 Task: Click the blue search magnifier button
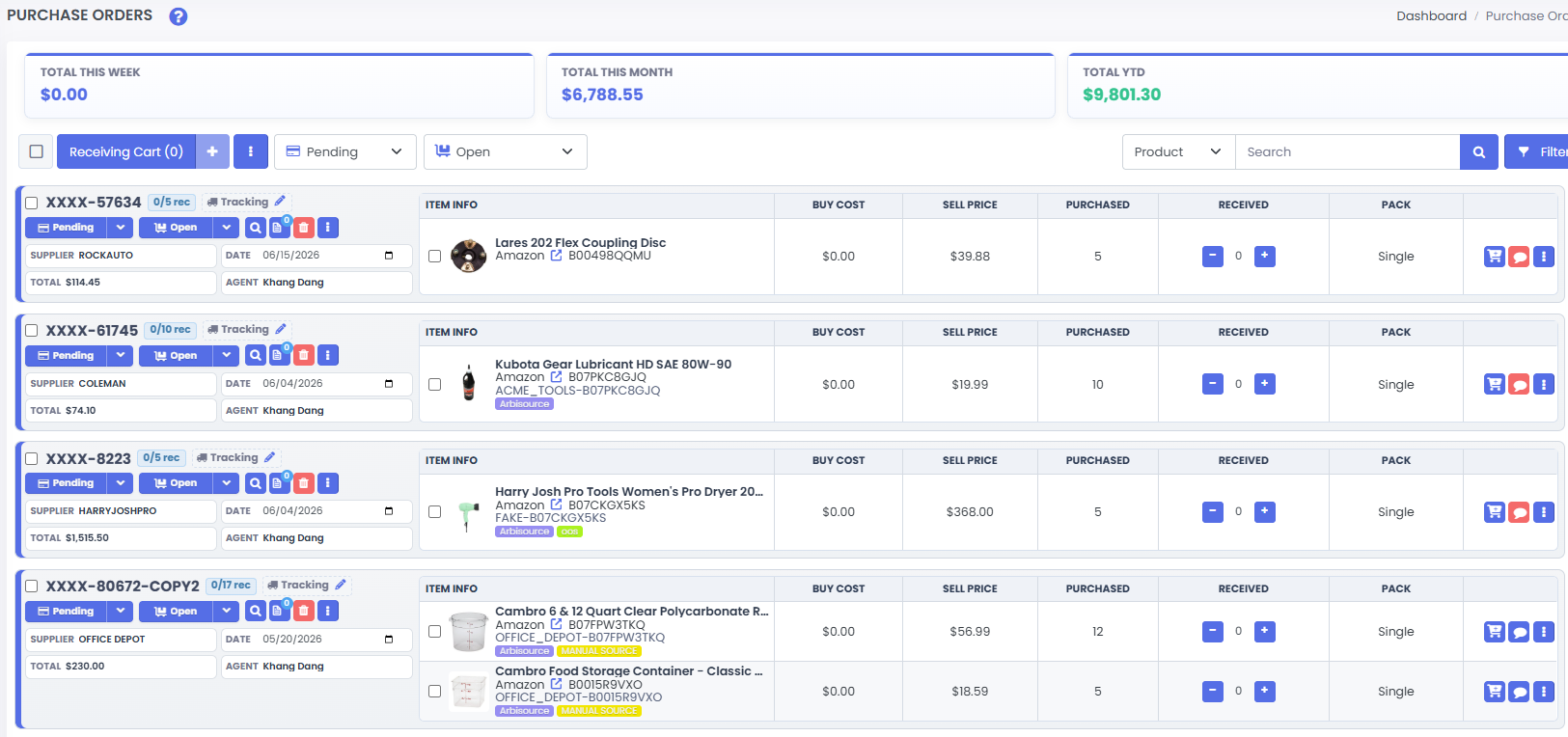point(1478,151)
